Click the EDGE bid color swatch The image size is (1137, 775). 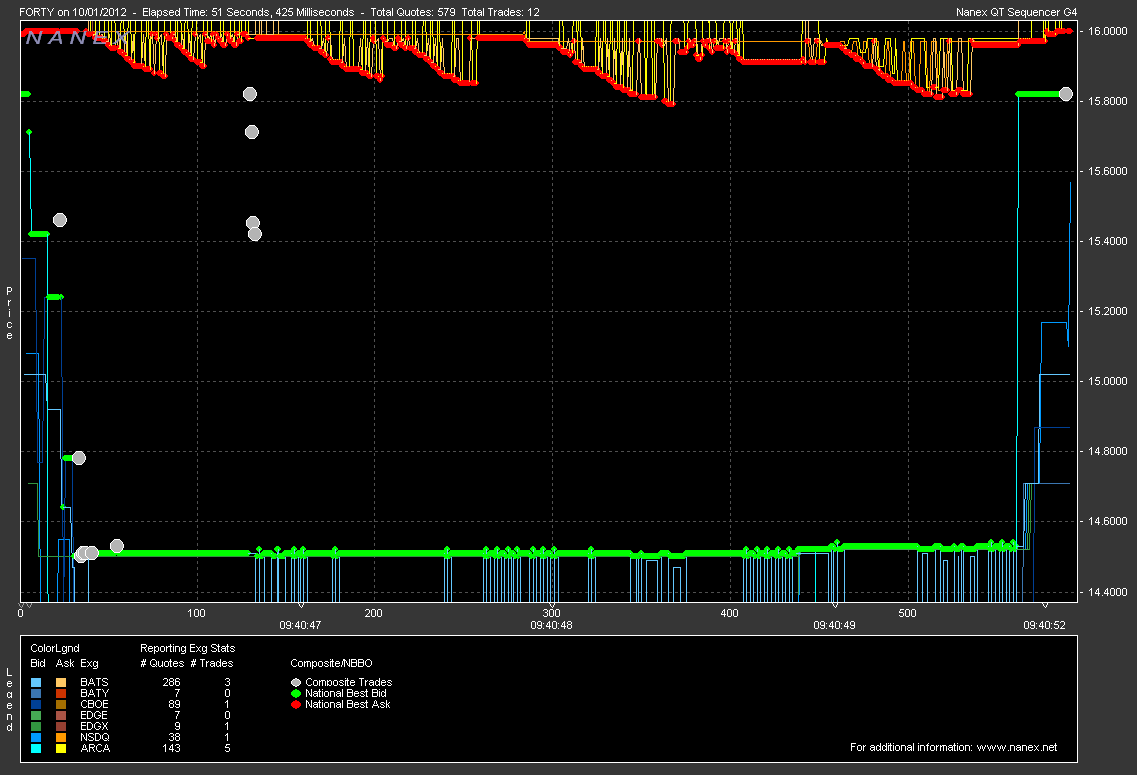point(36,715)
